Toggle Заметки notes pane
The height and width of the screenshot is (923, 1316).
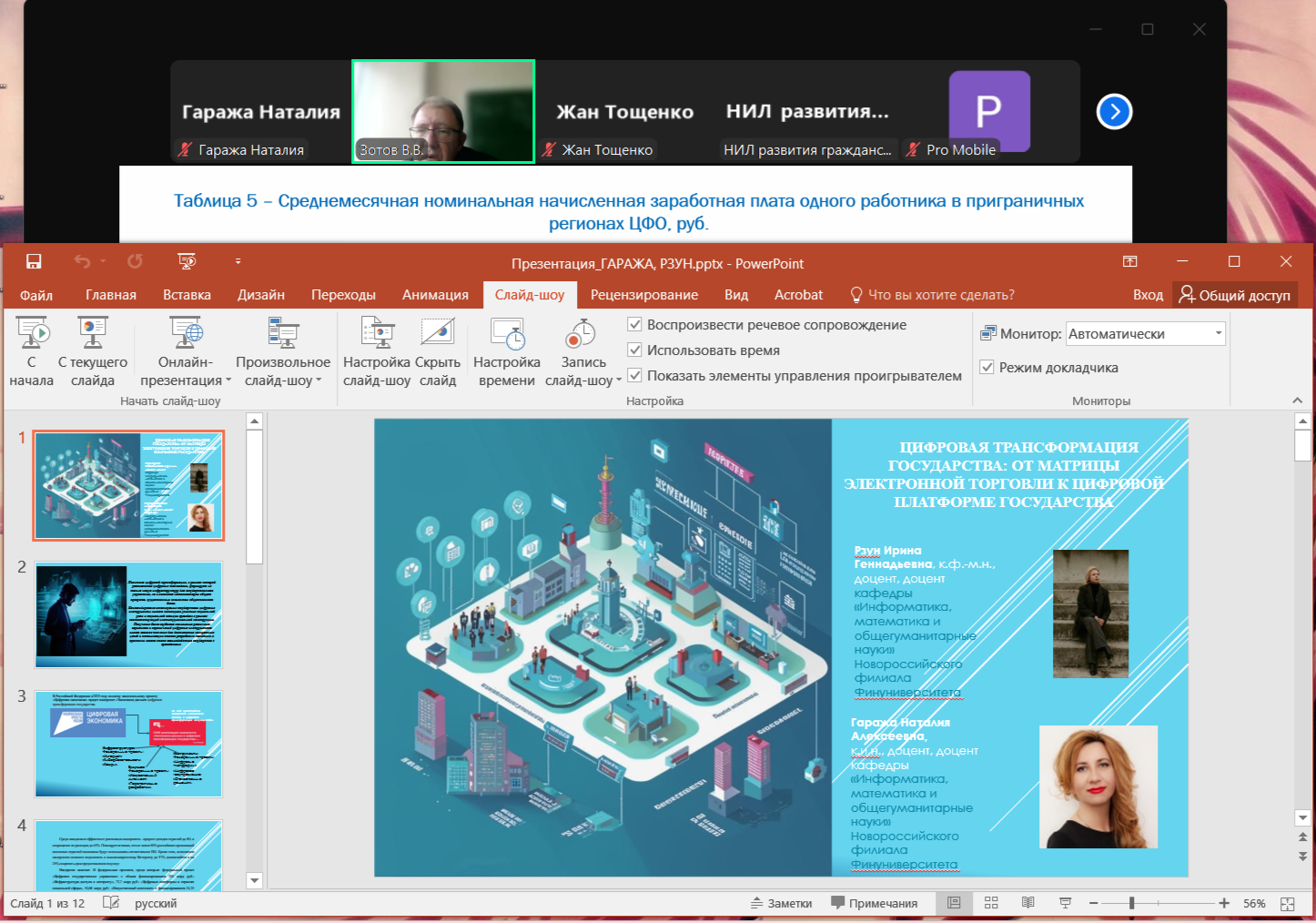click(781, 903)
